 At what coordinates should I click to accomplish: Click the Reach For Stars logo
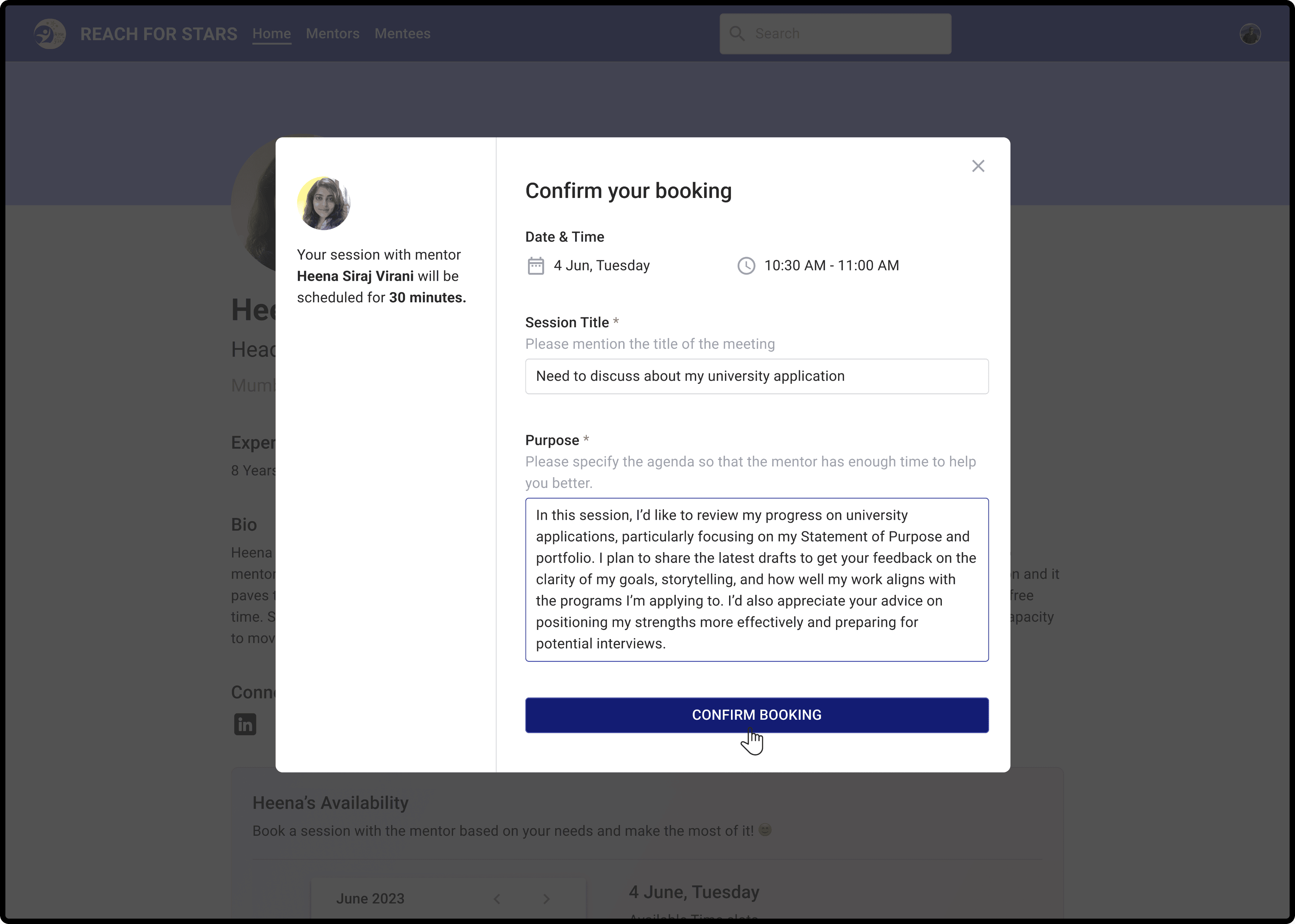50,34
